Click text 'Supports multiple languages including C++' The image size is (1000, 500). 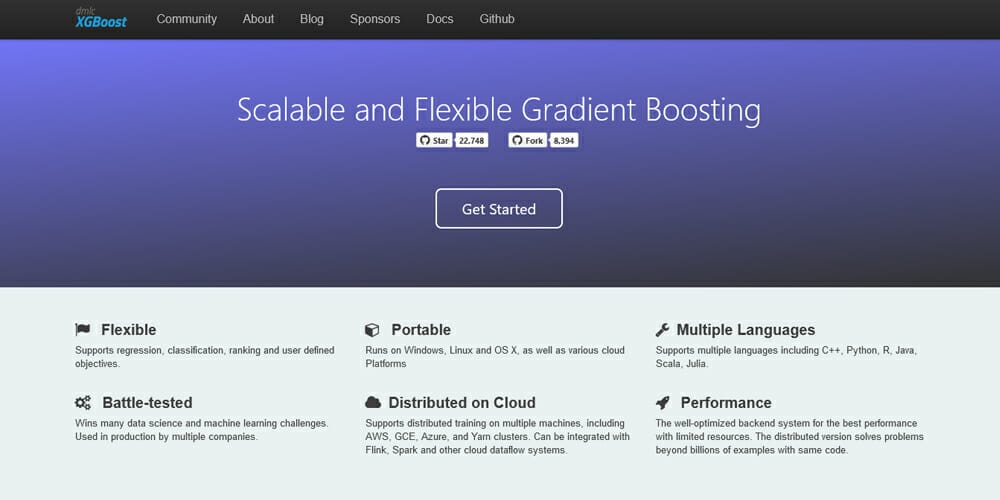pos(748,350)
